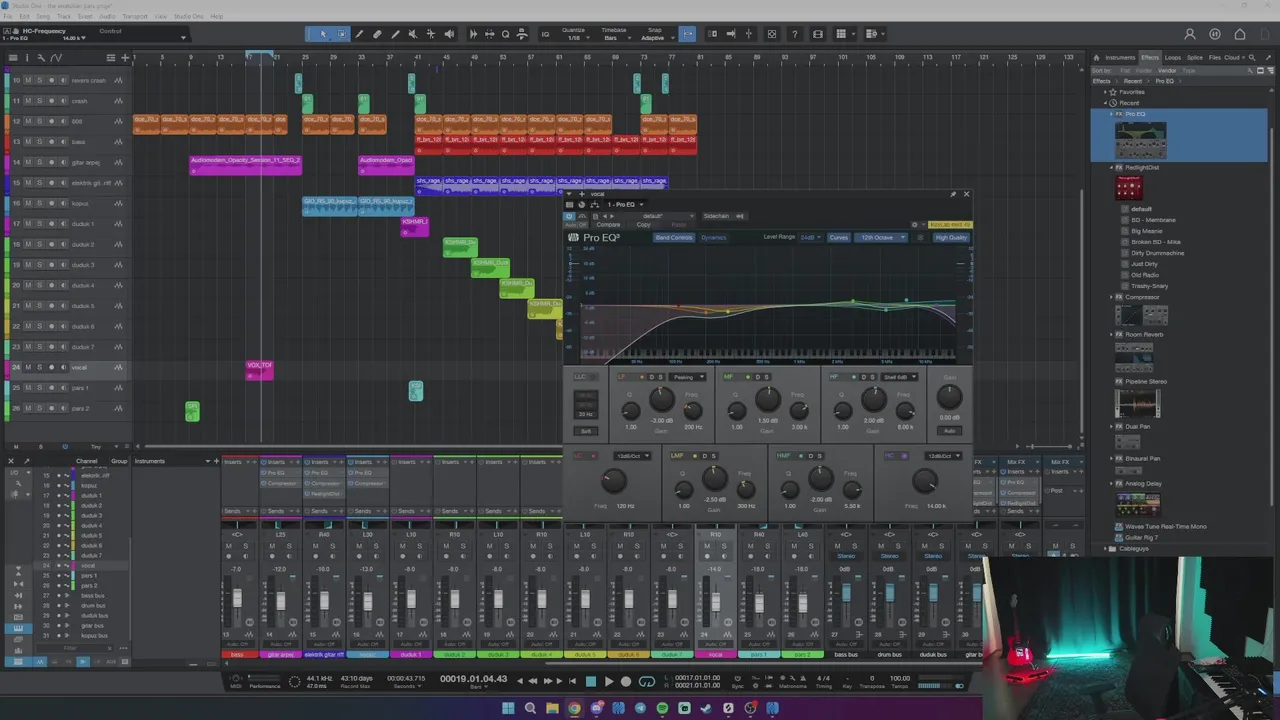The image size is (1280, 720).
Task: Switch to the Dynamics view in Pro EQ
Action: 714,238
